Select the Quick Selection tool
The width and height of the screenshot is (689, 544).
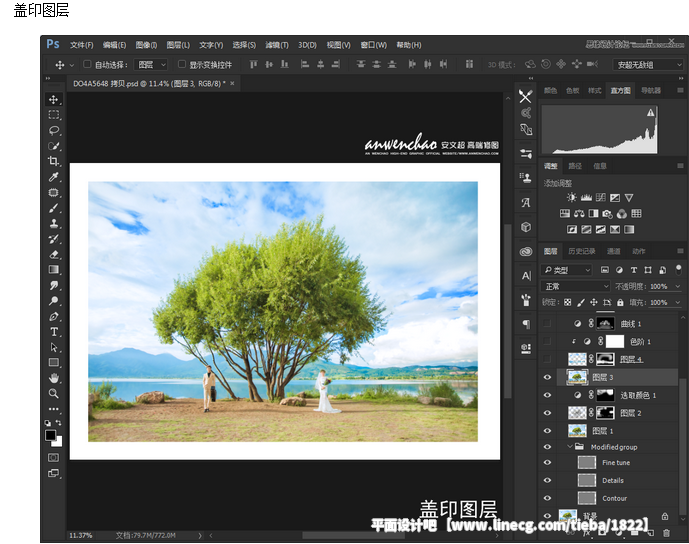pyautogui.click(x=54, y=146)
